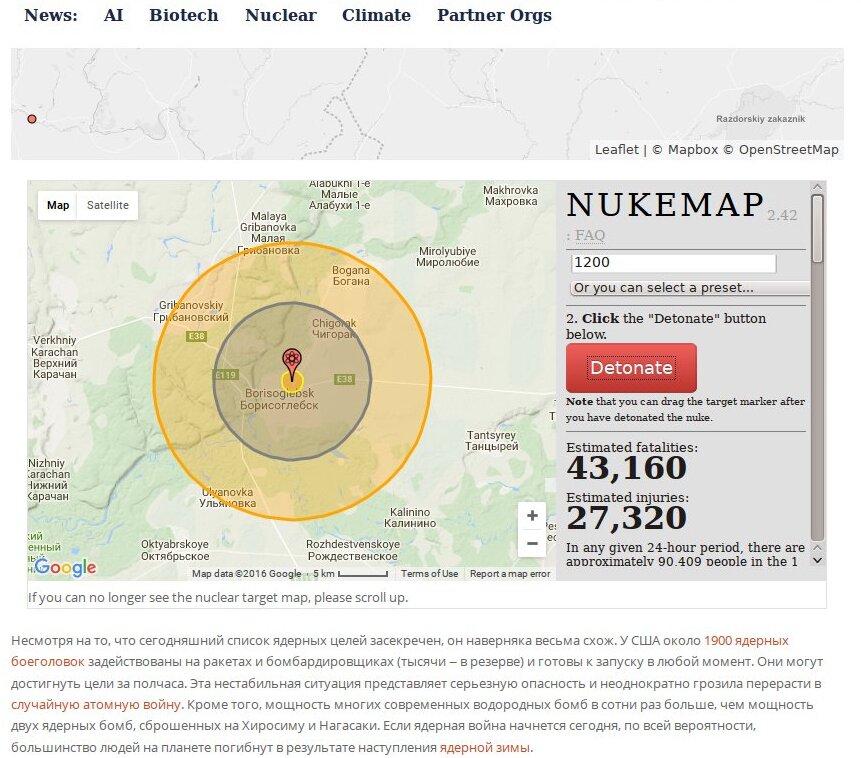Click the estimated fatalities value 43,160
Viewport: 861px width, 758px height.
(x=627, y=468)
